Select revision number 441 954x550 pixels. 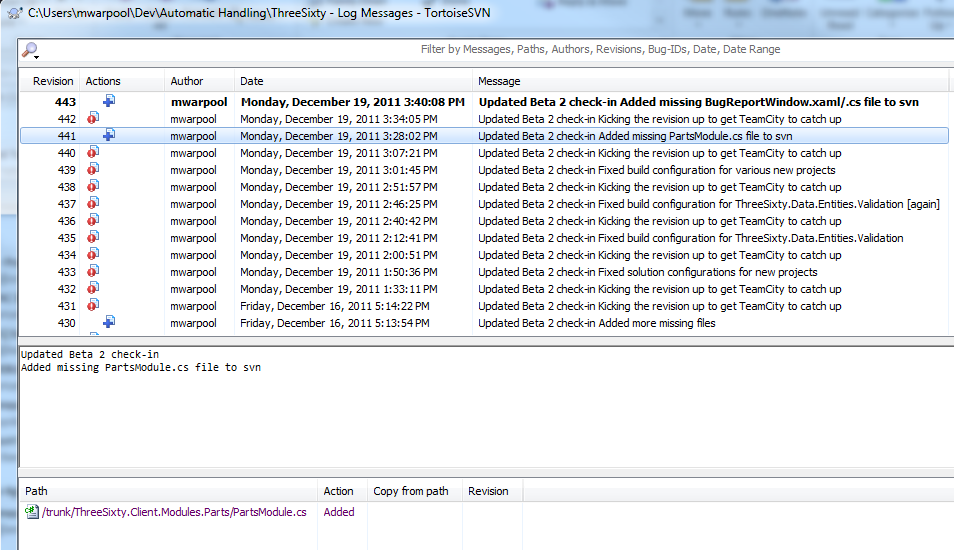pos(67,136)
